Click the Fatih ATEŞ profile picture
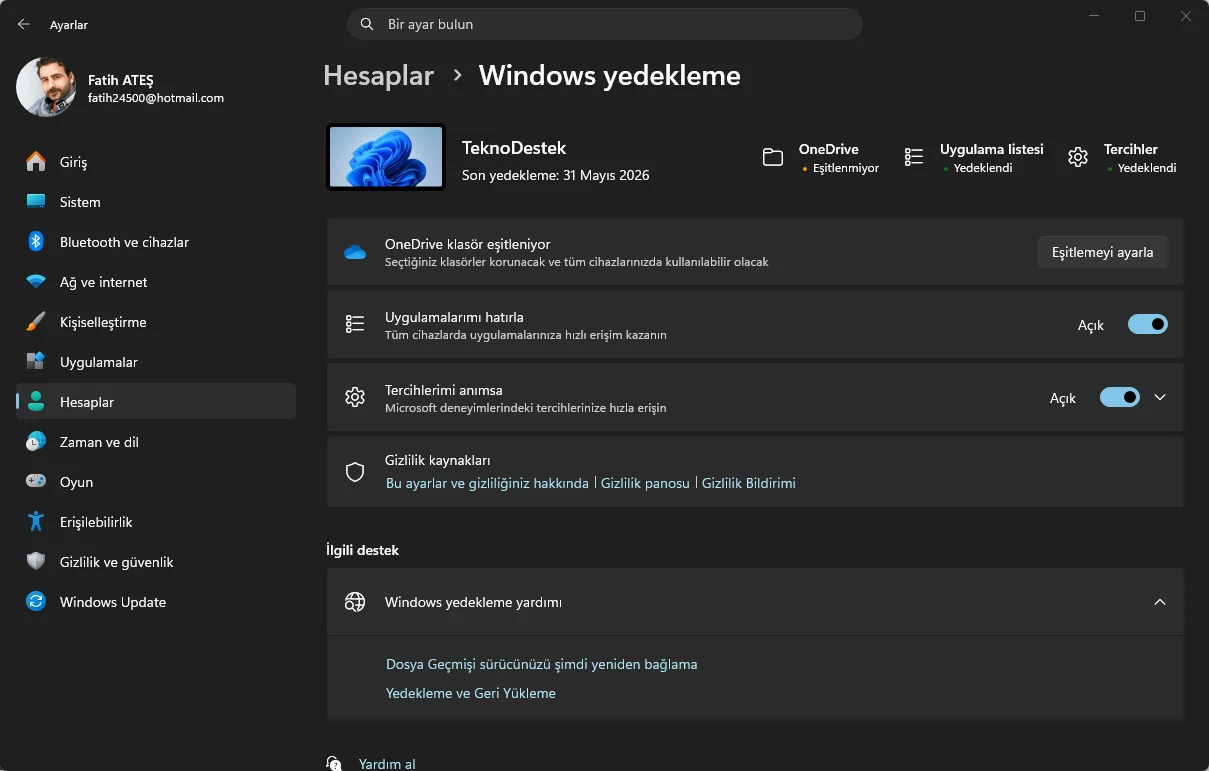The width and height of the screenshot is (1209, 771). pos(46,87)
